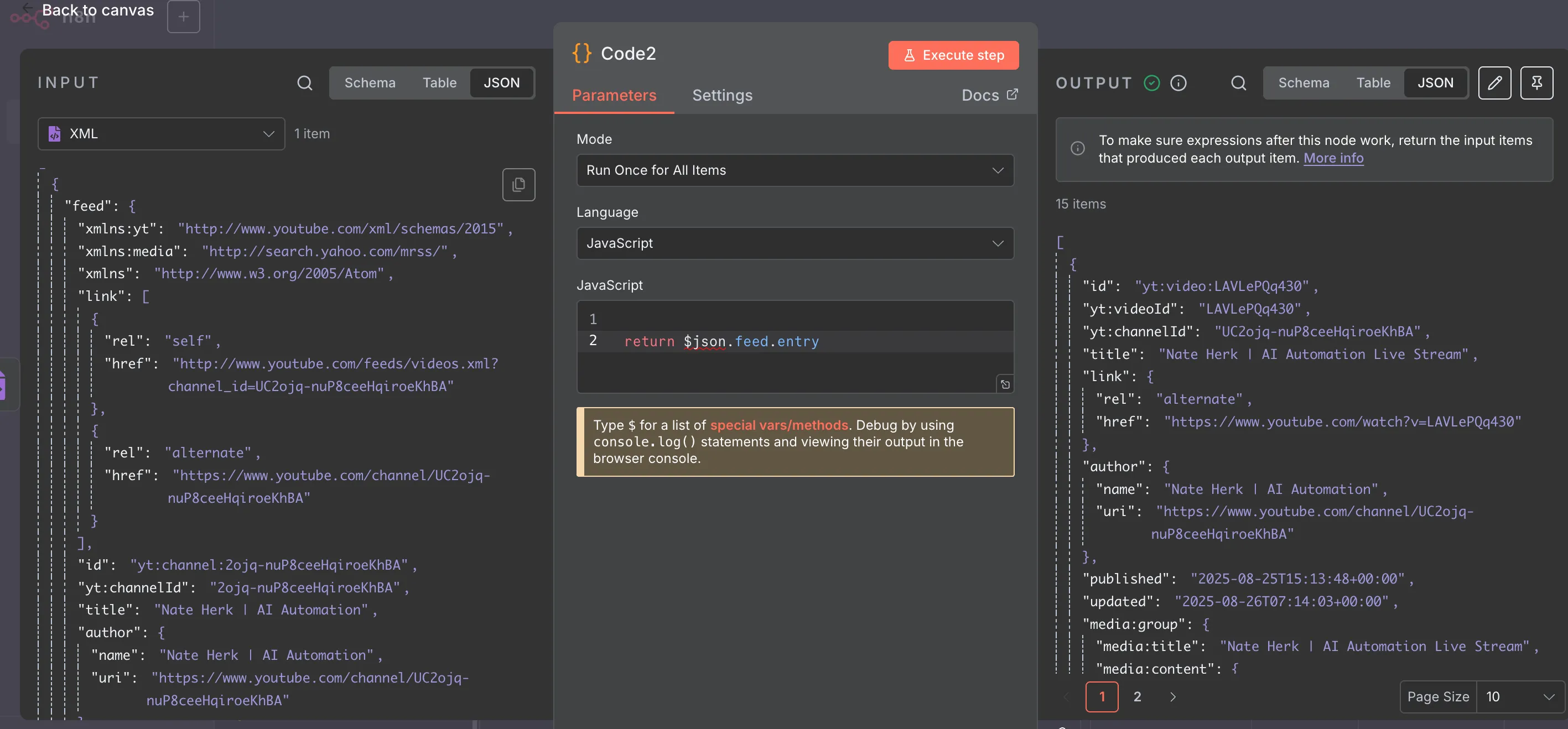Click the search icon in INPUT panel

pos(304,83)
